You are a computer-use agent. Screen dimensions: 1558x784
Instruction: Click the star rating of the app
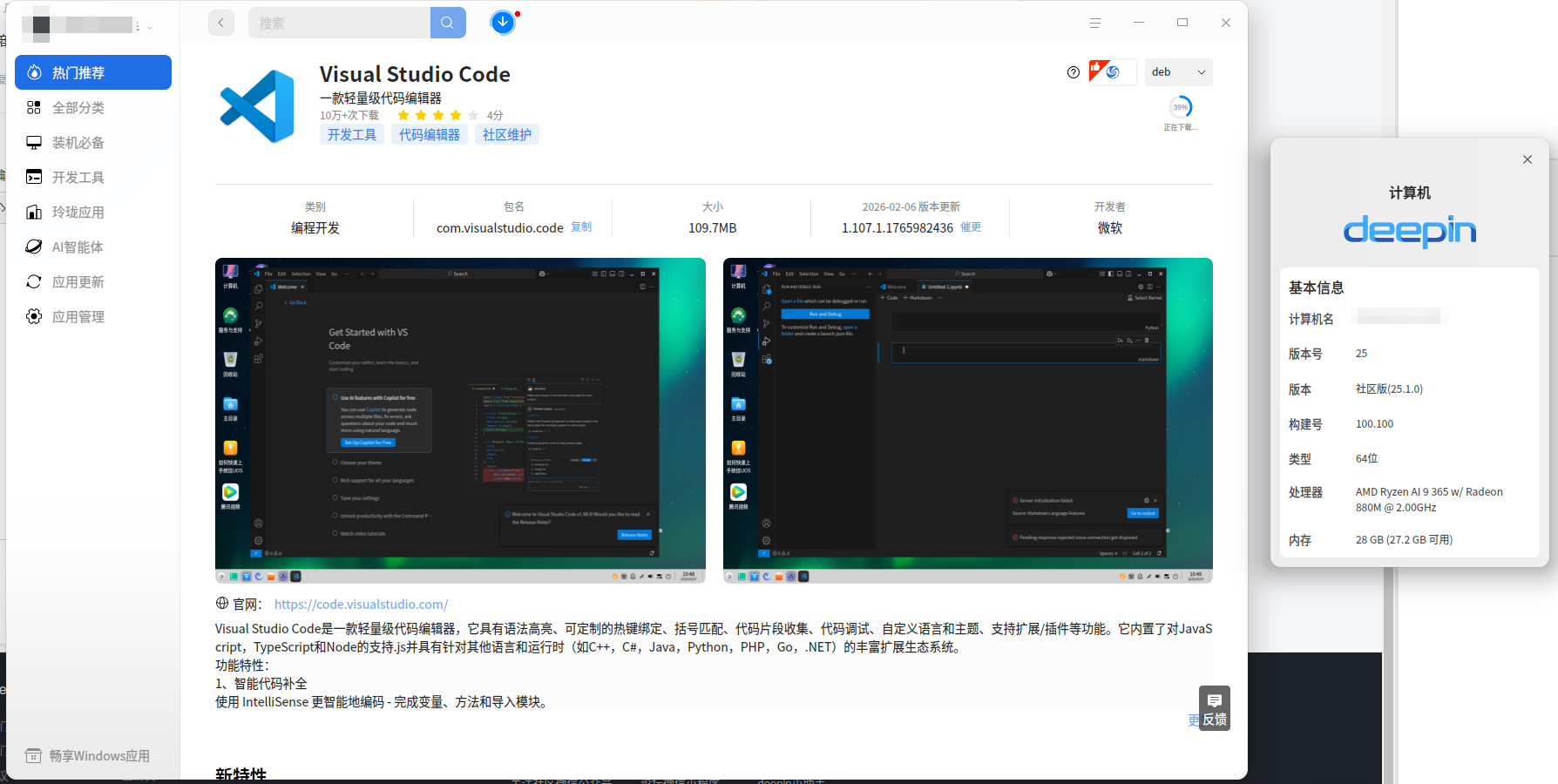pos(437,115)
